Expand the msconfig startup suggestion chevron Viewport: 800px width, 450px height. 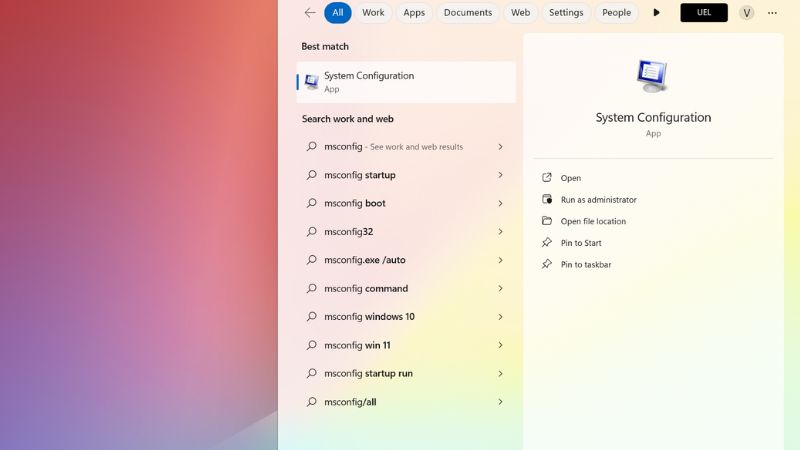click(x=500, y=175)
